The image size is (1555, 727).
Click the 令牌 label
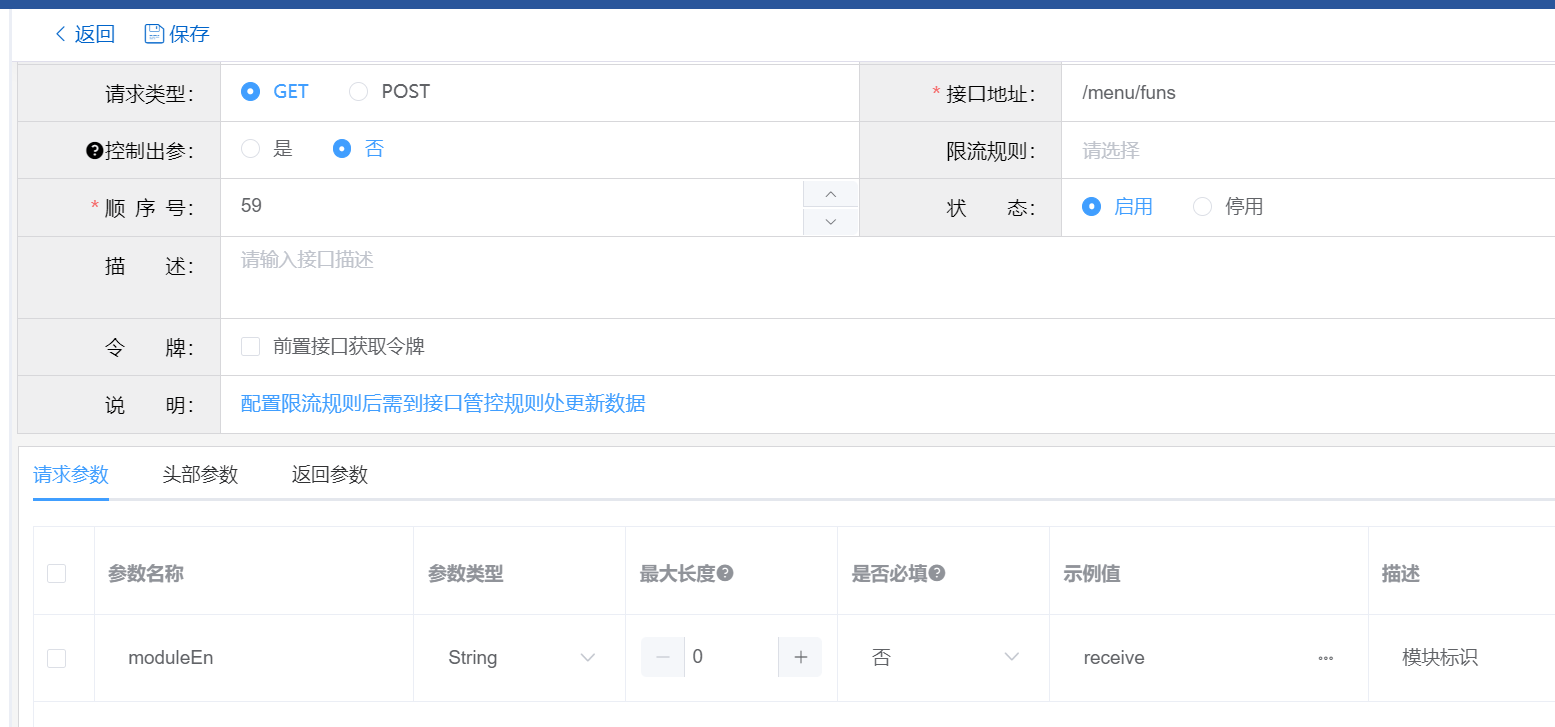(149, 348)
